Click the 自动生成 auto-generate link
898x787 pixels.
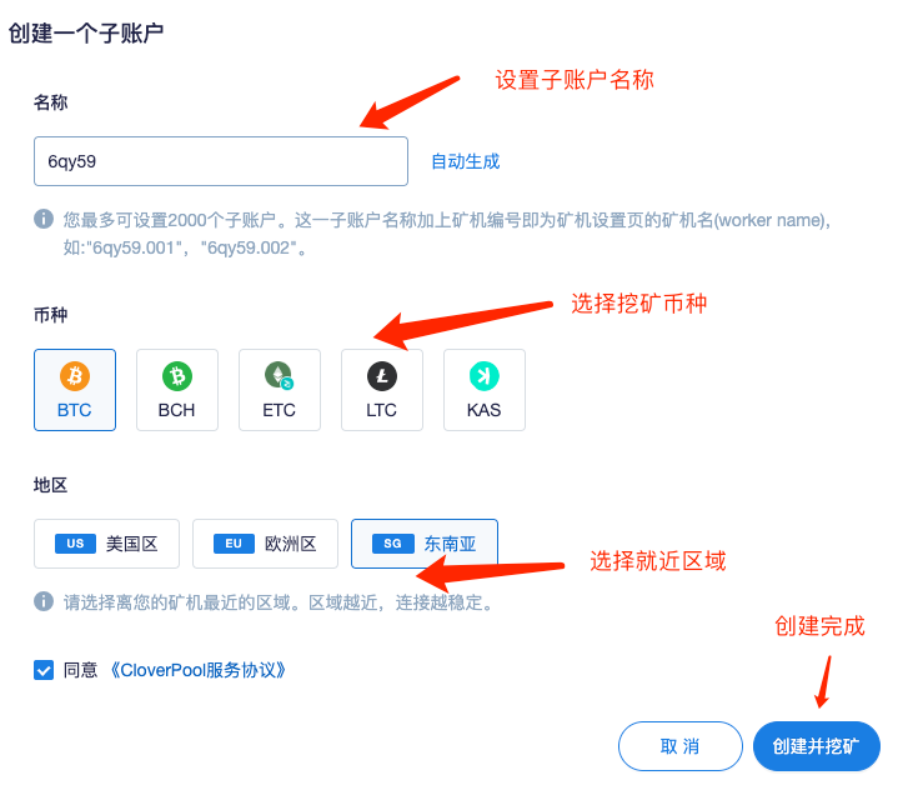[465, 162]
